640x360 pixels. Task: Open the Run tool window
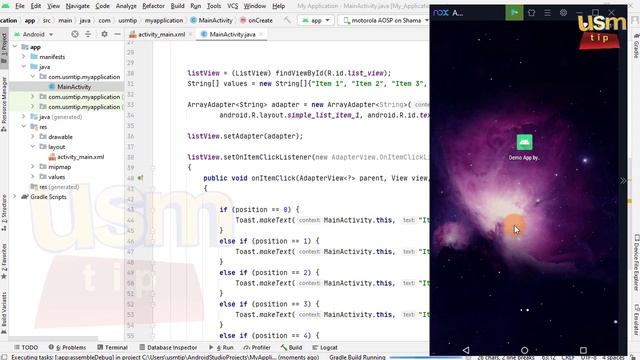221,347
